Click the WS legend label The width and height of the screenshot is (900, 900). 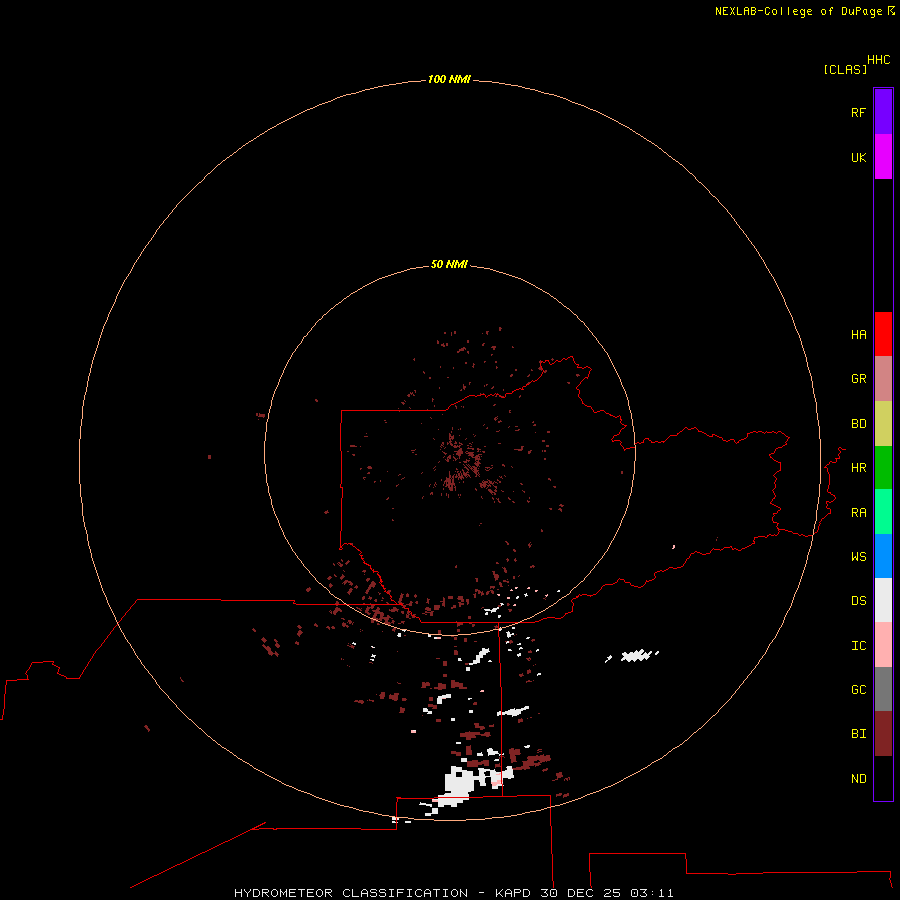coord(858,556)
